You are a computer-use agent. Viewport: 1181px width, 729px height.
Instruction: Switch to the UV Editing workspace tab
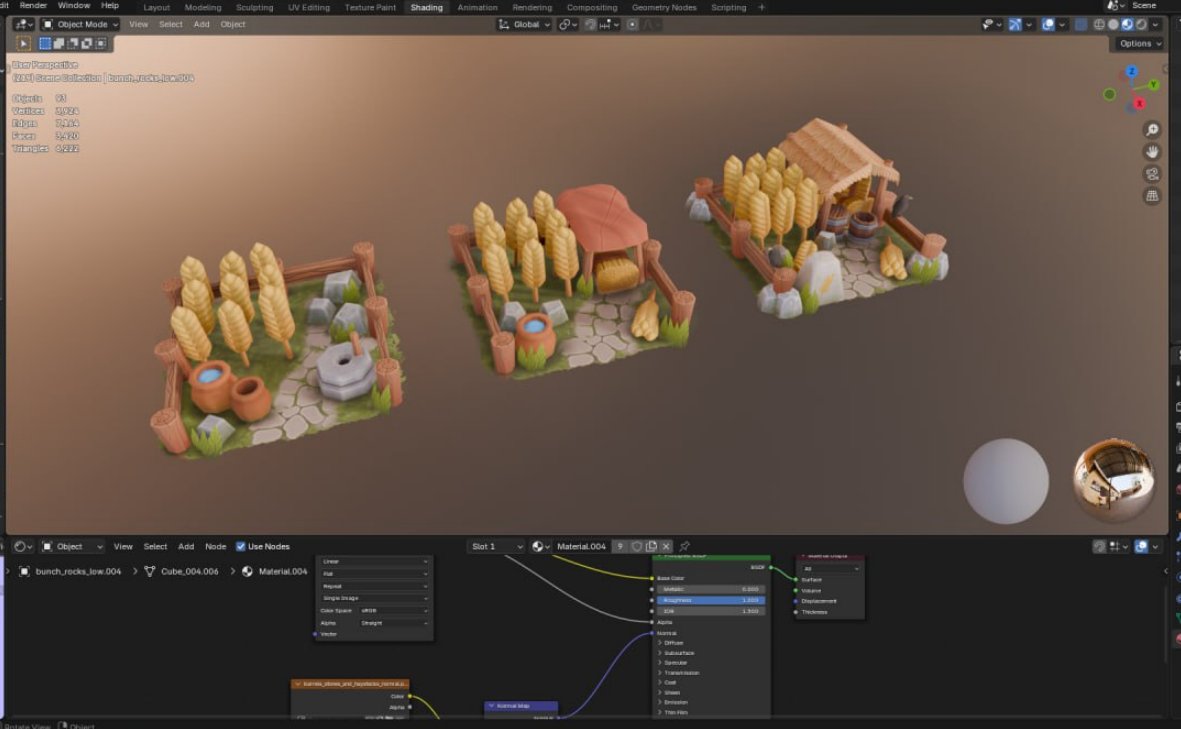point(309,8)
